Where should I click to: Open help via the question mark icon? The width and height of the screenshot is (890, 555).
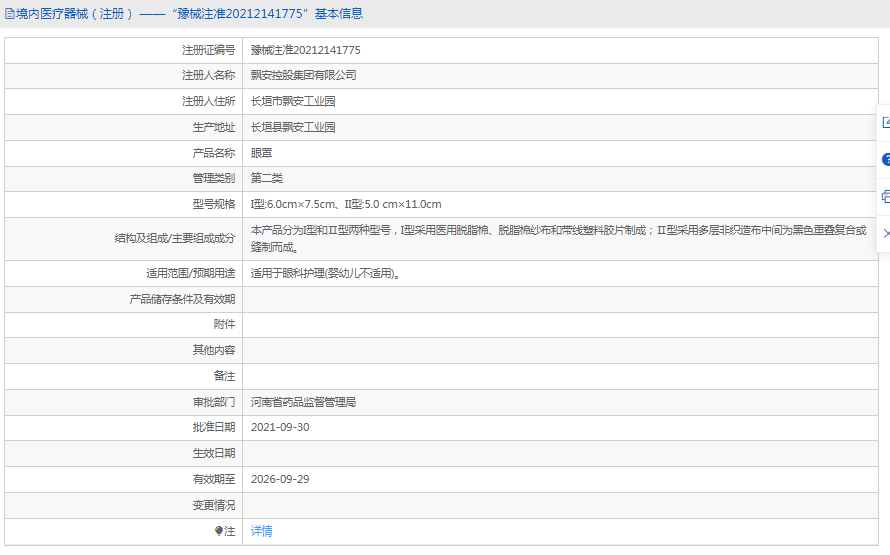coord(885,160)
